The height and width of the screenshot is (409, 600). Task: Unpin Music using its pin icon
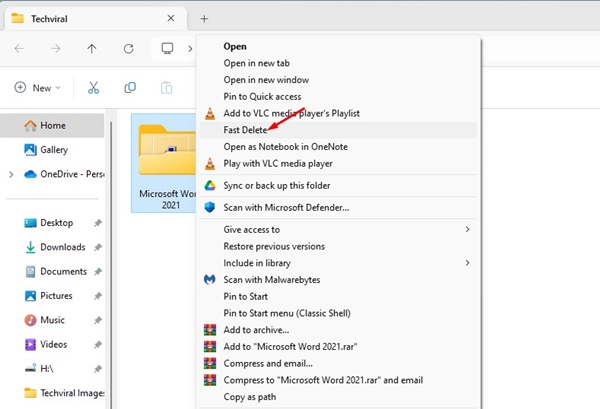pyautogui.click(x=98, y=320)
